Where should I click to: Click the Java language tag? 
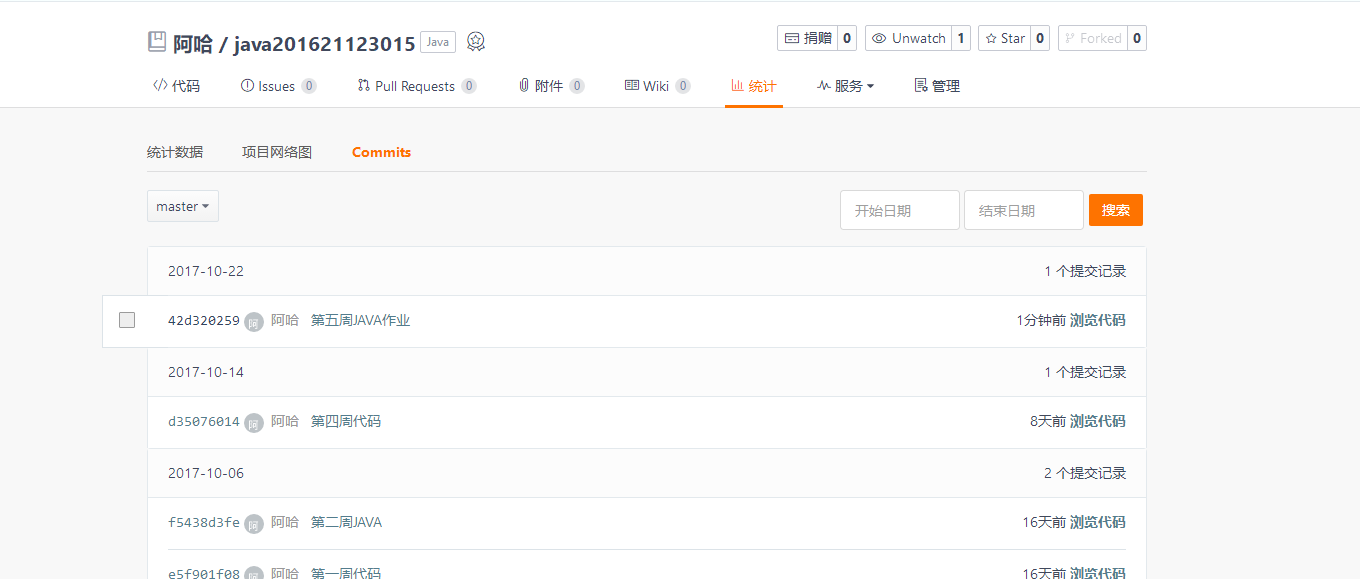point(438,42)
